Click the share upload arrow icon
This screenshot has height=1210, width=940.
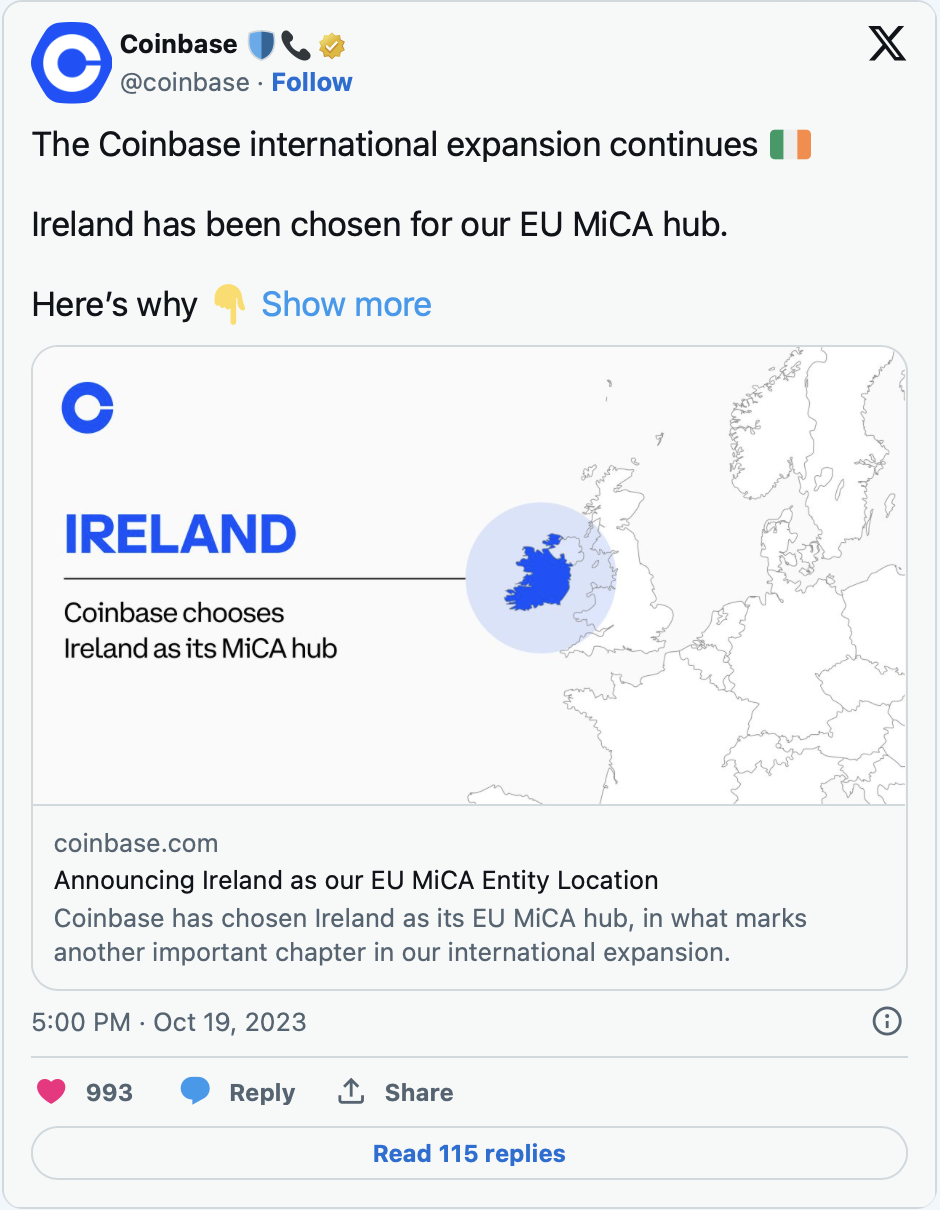(351, 1092)
